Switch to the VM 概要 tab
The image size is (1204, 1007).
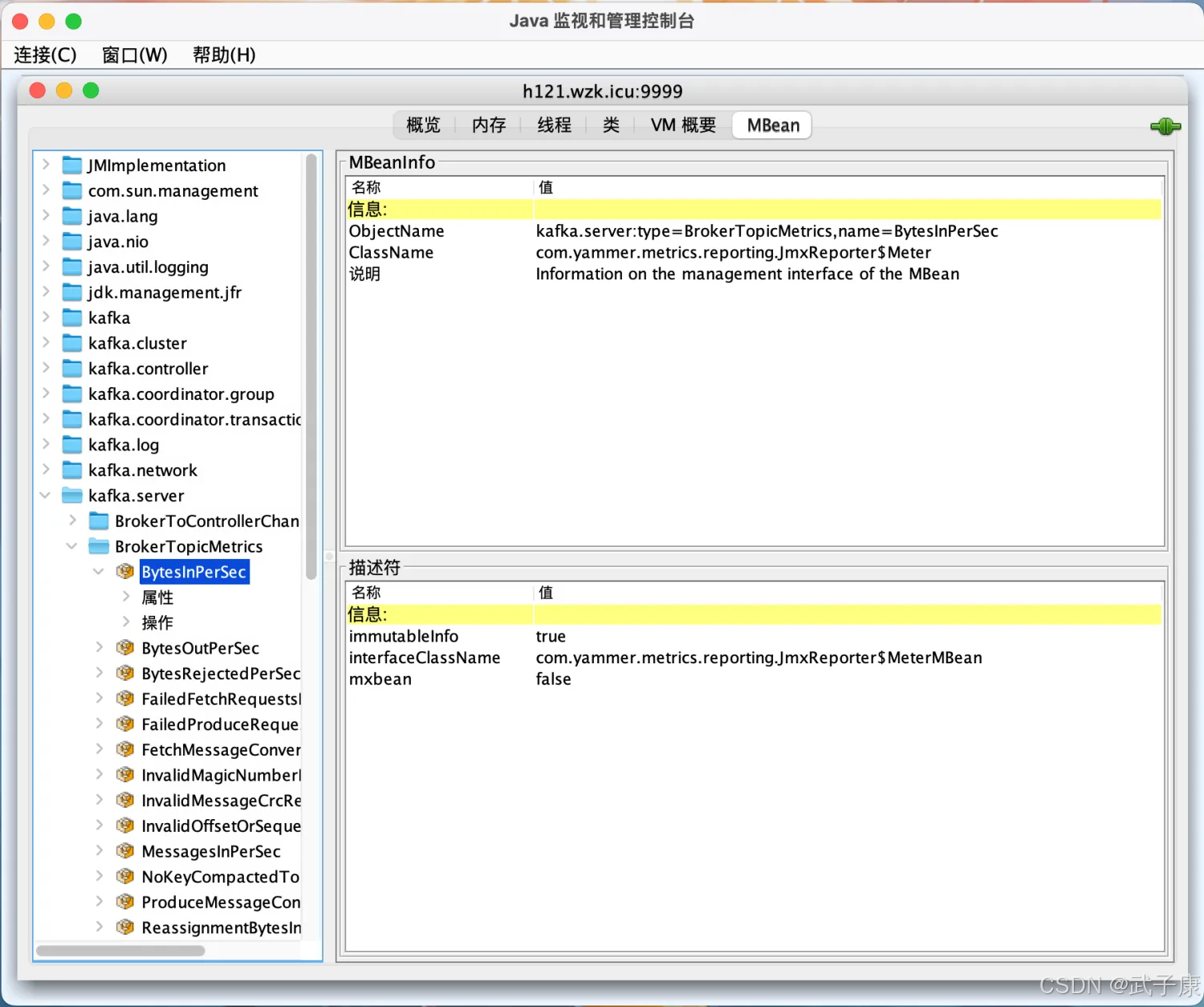(x=683, y=125)
